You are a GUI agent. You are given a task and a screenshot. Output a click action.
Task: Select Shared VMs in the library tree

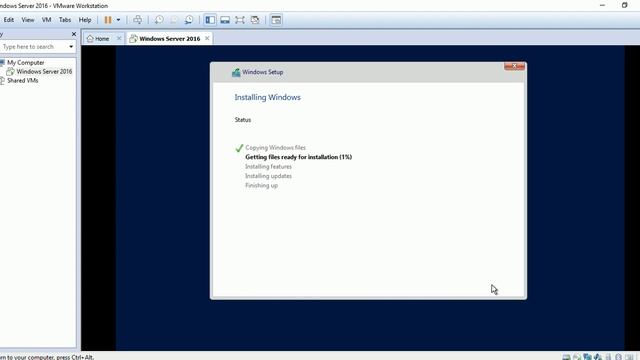point(22,80)
